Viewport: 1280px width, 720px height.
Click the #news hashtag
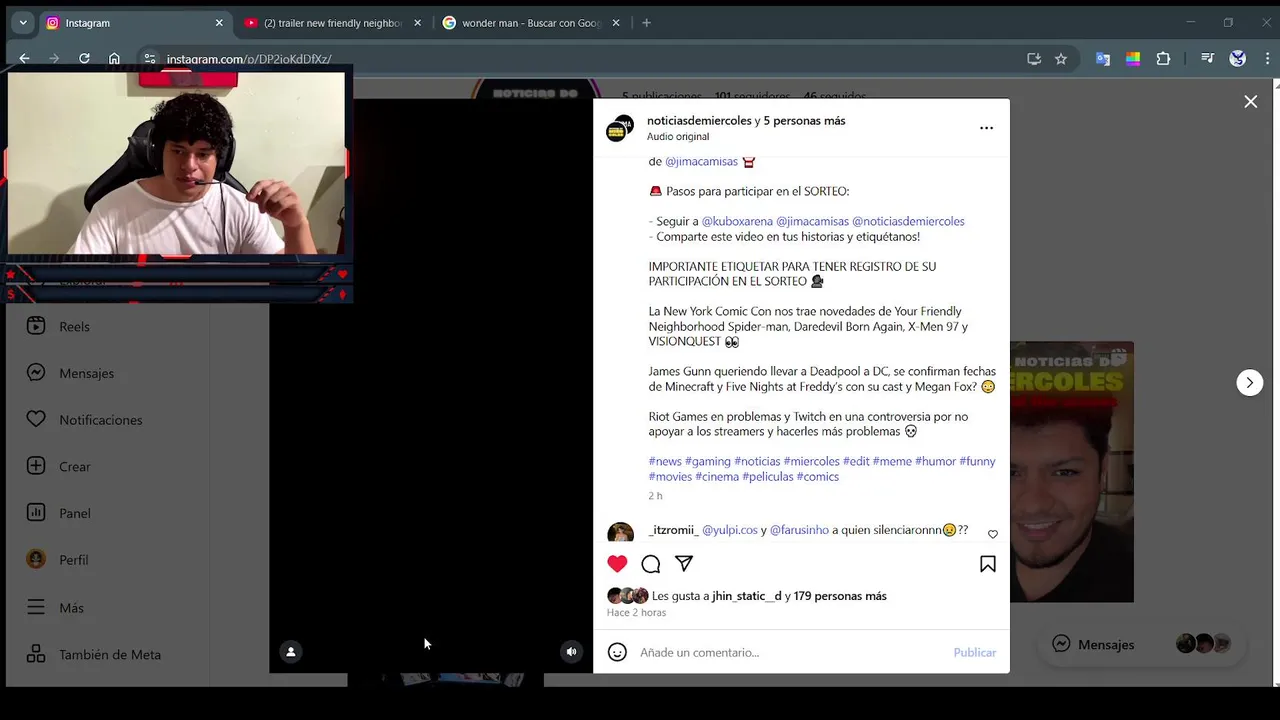point(665,461)
